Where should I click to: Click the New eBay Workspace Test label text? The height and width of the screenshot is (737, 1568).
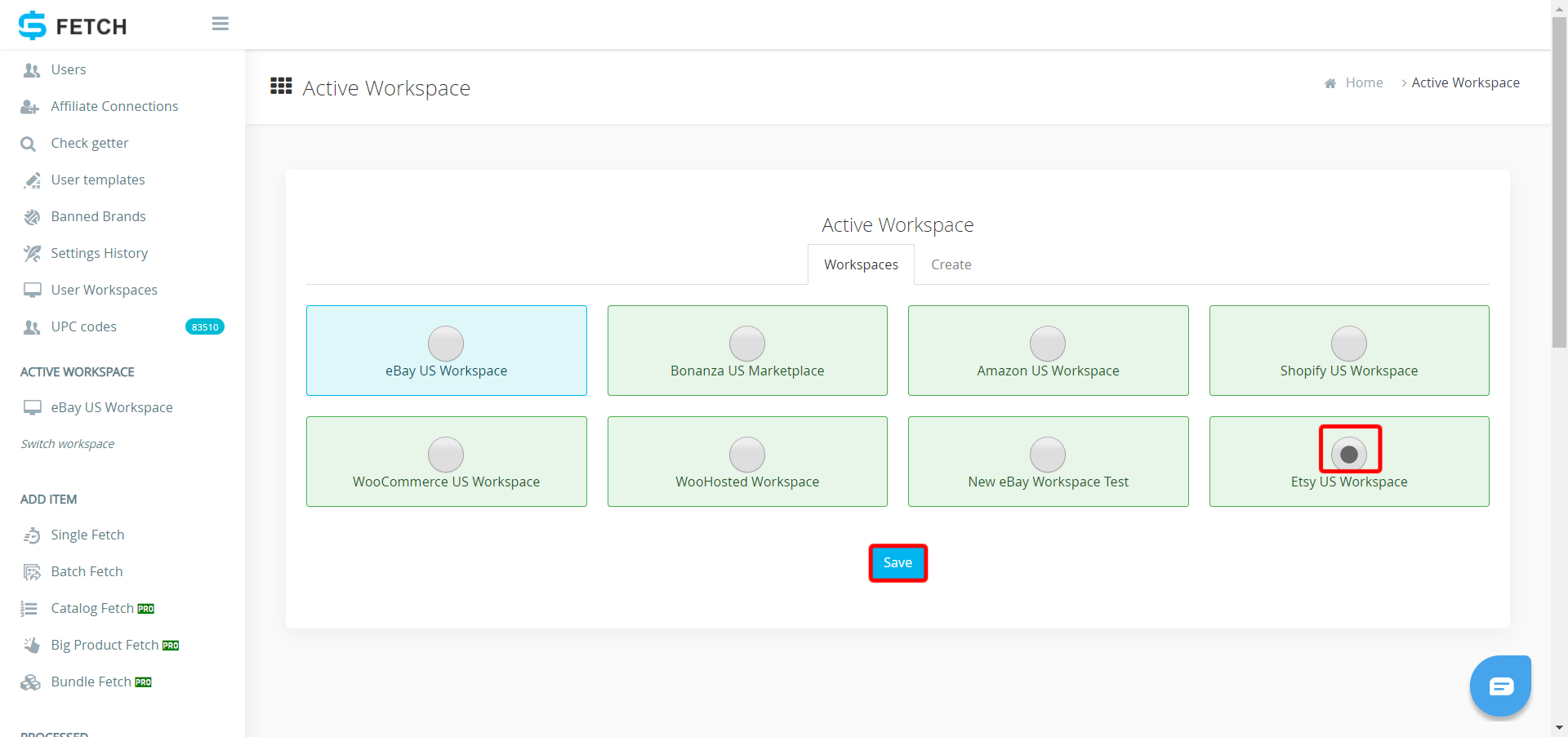(x=1048, y=482)
